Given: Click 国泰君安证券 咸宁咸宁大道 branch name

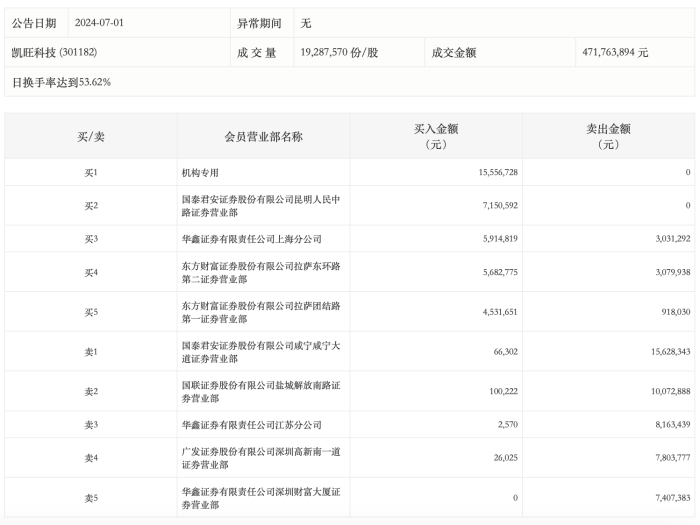Looking at the screenshot, I should click(x=261, y=352).
